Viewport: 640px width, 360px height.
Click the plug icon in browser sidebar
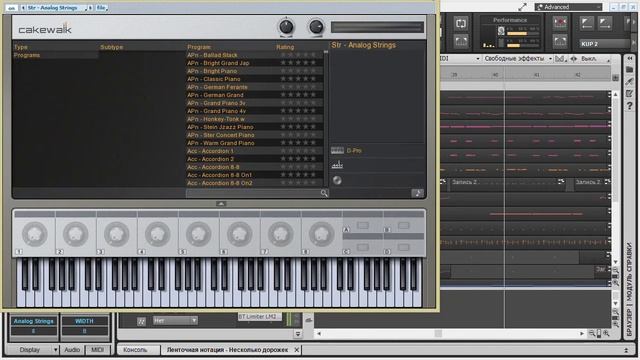pos(629,82)
